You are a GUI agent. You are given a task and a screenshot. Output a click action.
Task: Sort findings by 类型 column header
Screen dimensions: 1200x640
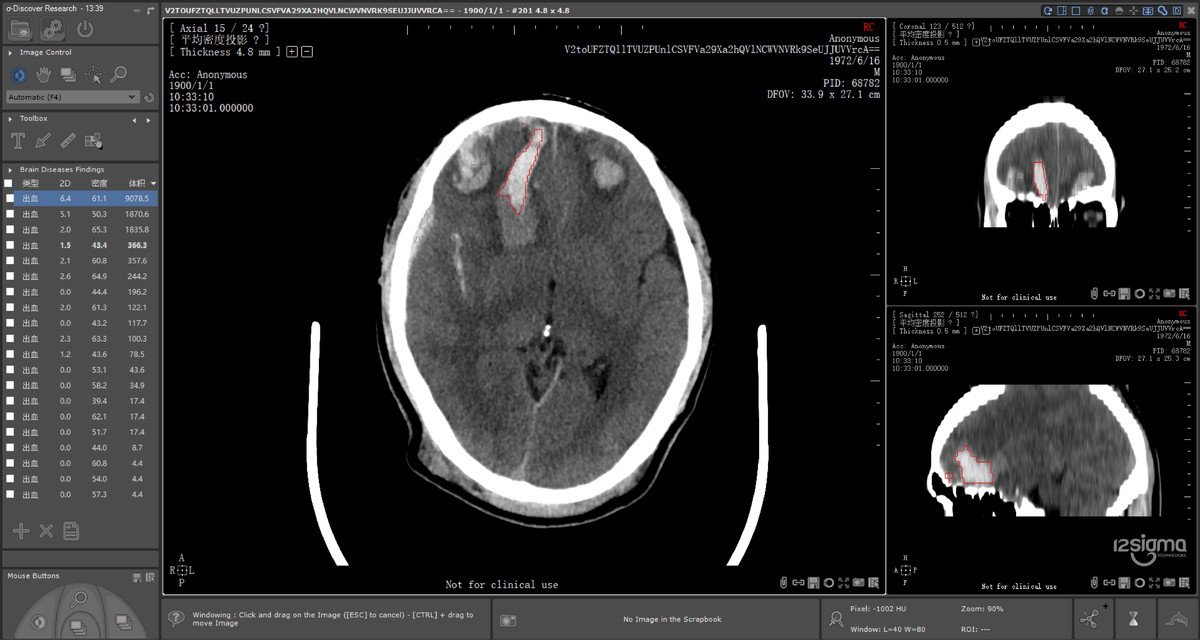pyautogui.click(x=31, y=184)
